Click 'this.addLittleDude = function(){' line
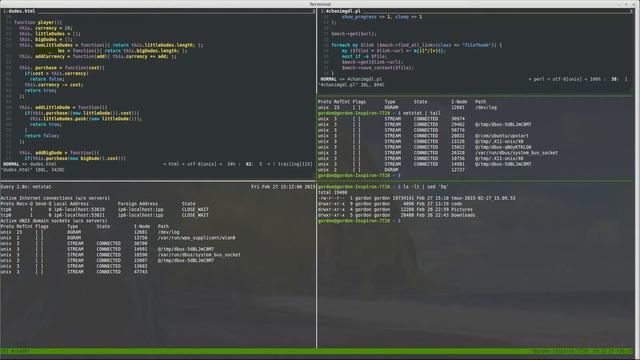The width and height of the screenshot is (640, 360). pos(63,107)
